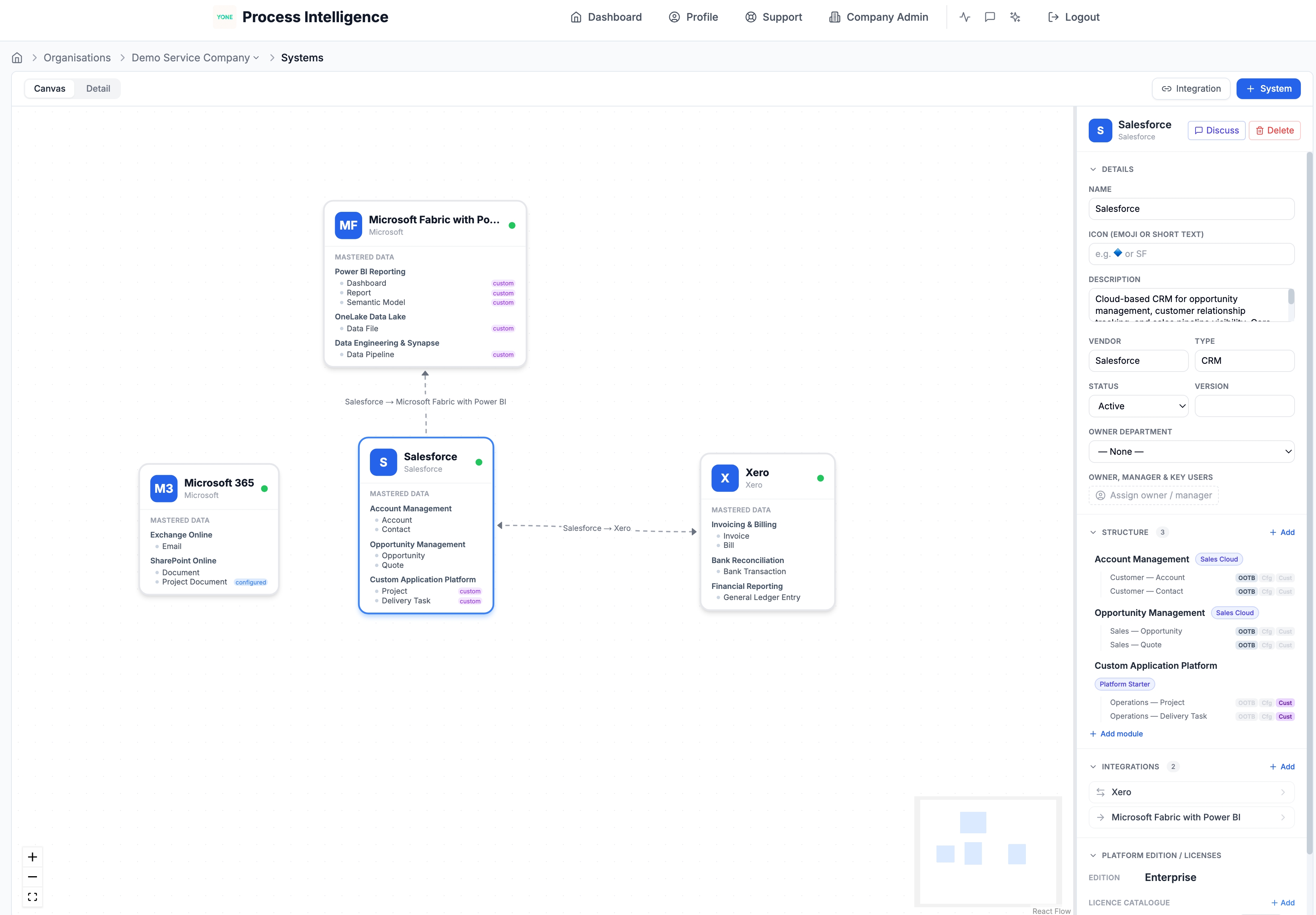Click the user icon in Assign owner field
Viewport: 1316px width, 915px height.
tap(1101, 495)
